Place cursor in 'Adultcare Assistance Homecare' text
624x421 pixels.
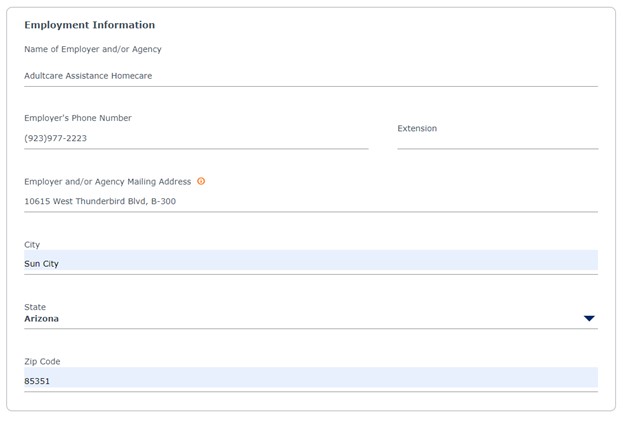tap(88, 76)
